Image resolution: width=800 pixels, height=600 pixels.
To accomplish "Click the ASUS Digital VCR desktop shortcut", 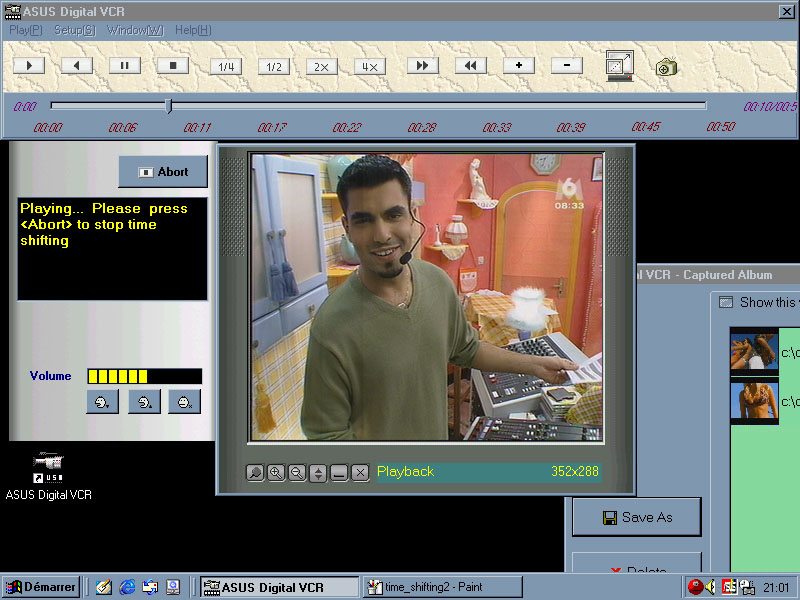I will pos(48,477).
